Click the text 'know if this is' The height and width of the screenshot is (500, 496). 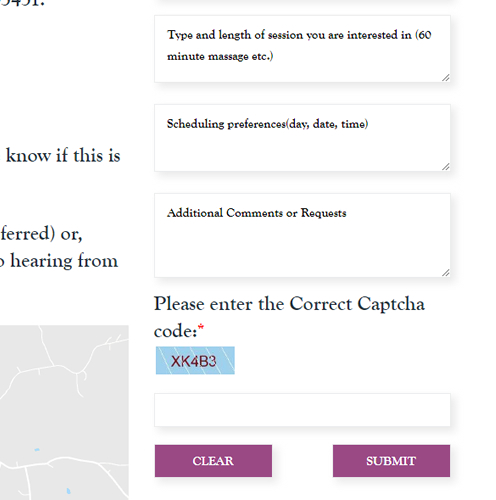(x=63, y=155)
